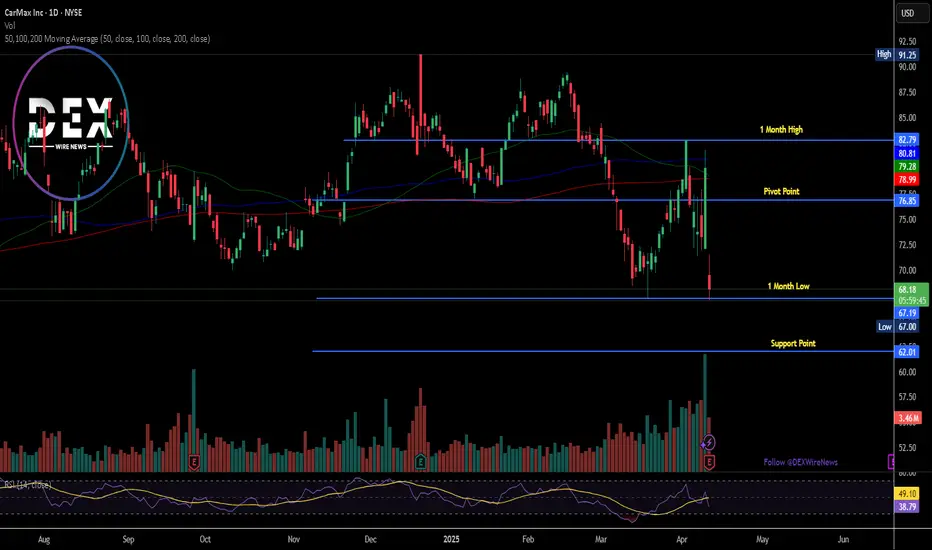Click the 87.50 price axis tick
The image size is (932, 550).
[x=907, y=93]
